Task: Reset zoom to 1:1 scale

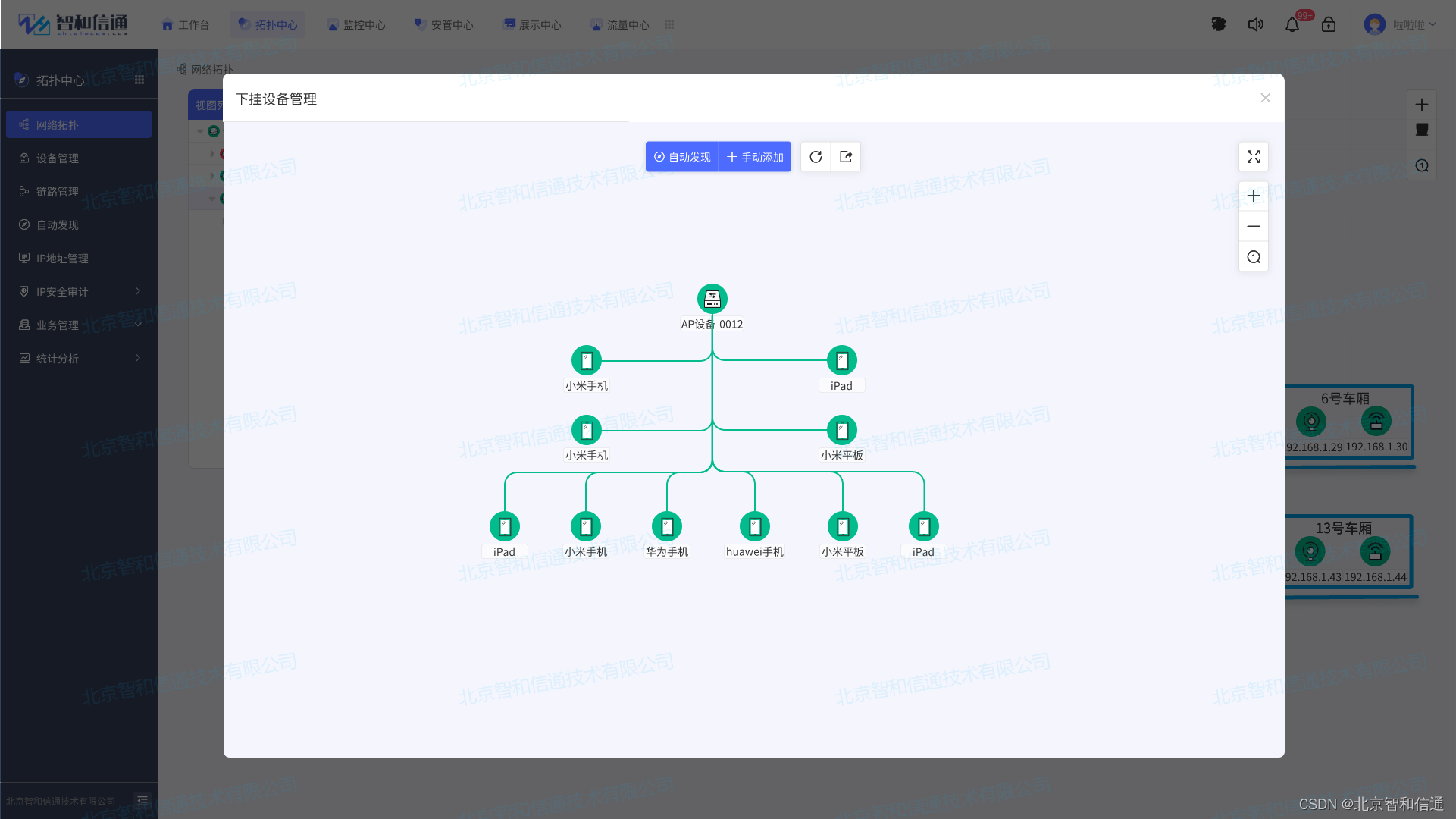Action: [1254, 257]
